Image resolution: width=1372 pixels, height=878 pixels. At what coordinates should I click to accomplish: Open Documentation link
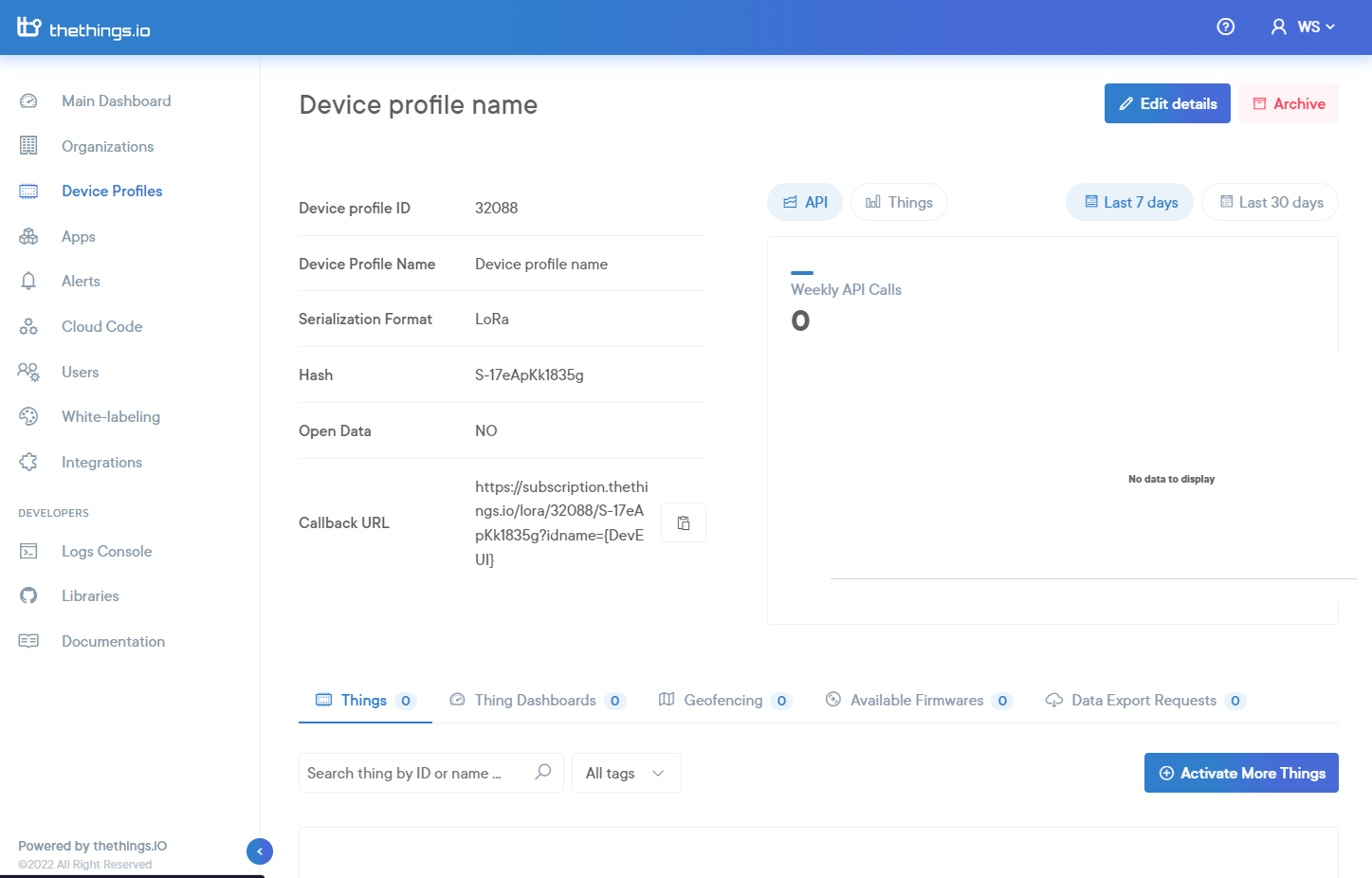(113, 641)
